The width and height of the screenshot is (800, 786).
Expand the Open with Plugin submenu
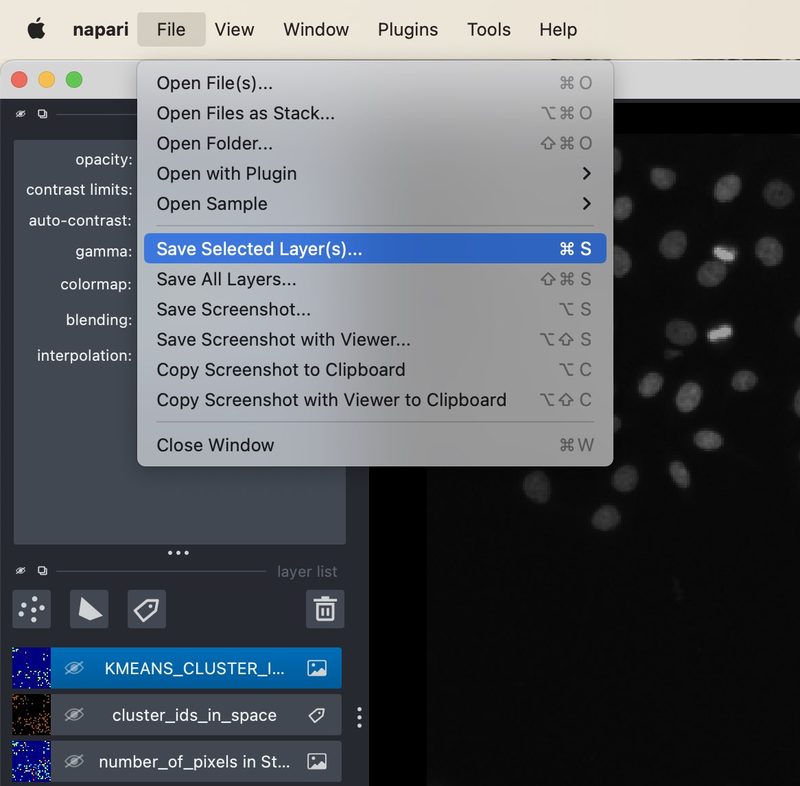[x=375, y=173]
